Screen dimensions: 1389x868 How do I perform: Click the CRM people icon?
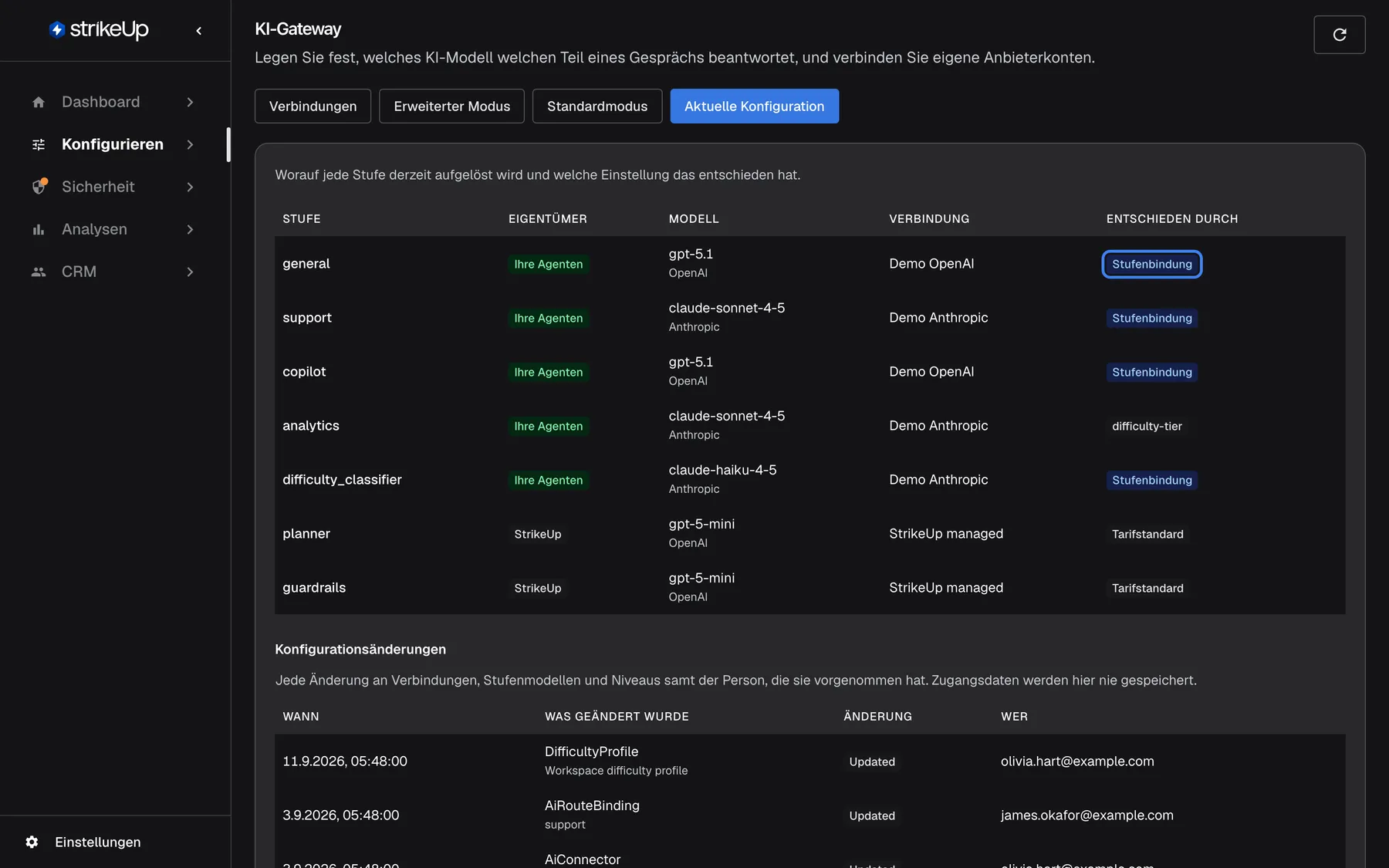(x=39, y=272)
